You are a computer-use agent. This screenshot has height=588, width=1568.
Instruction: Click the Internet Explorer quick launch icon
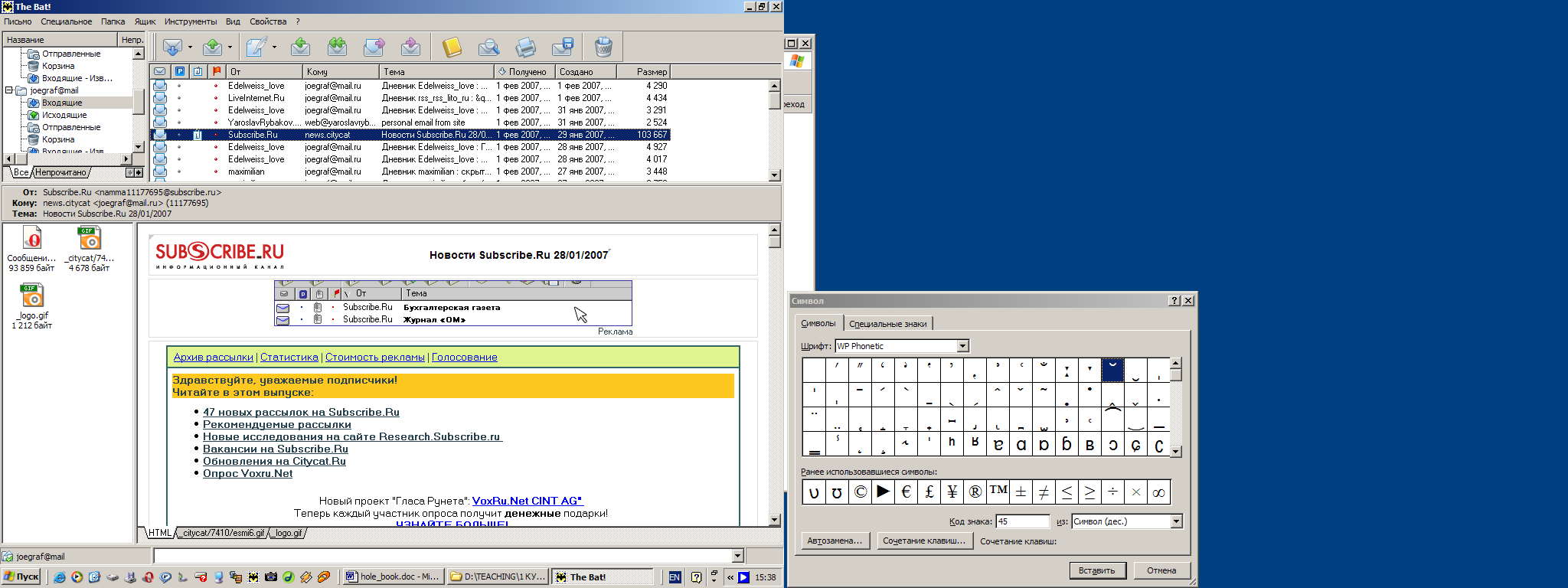[60, 577]
